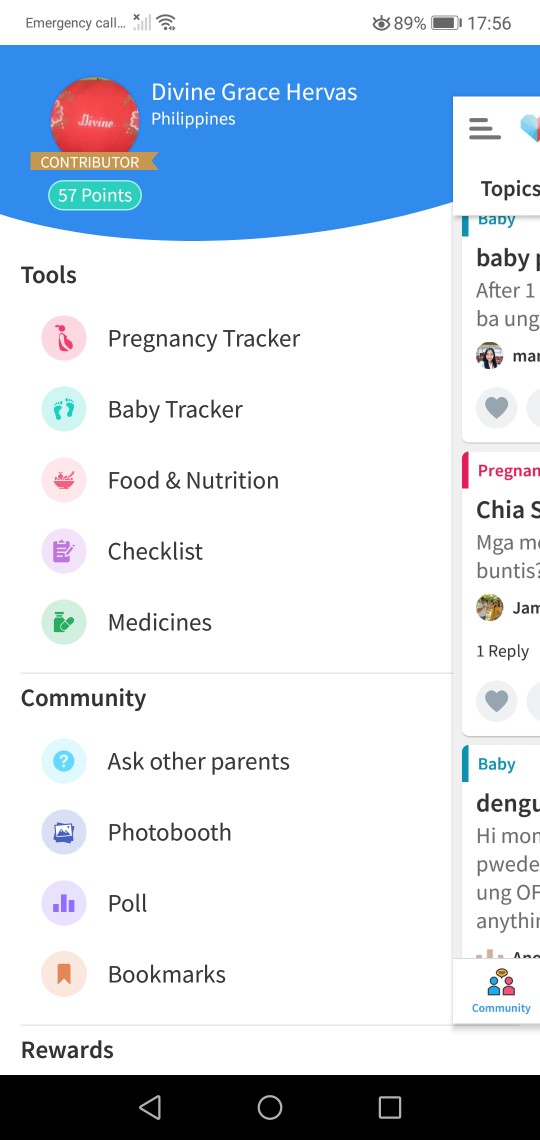Open the Pregnancy Tracker tool icon
Viewport: 540px width, 1140px height.
(64, 338)
